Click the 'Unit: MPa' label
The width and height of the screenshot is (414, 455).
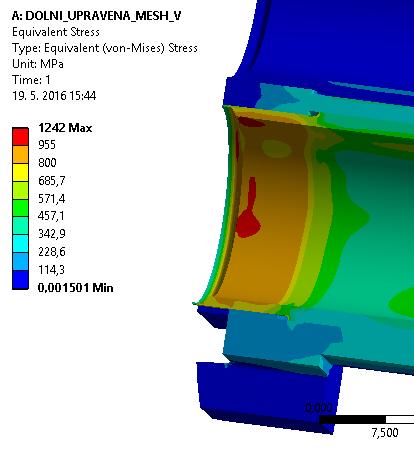click(x=38, y=64)
